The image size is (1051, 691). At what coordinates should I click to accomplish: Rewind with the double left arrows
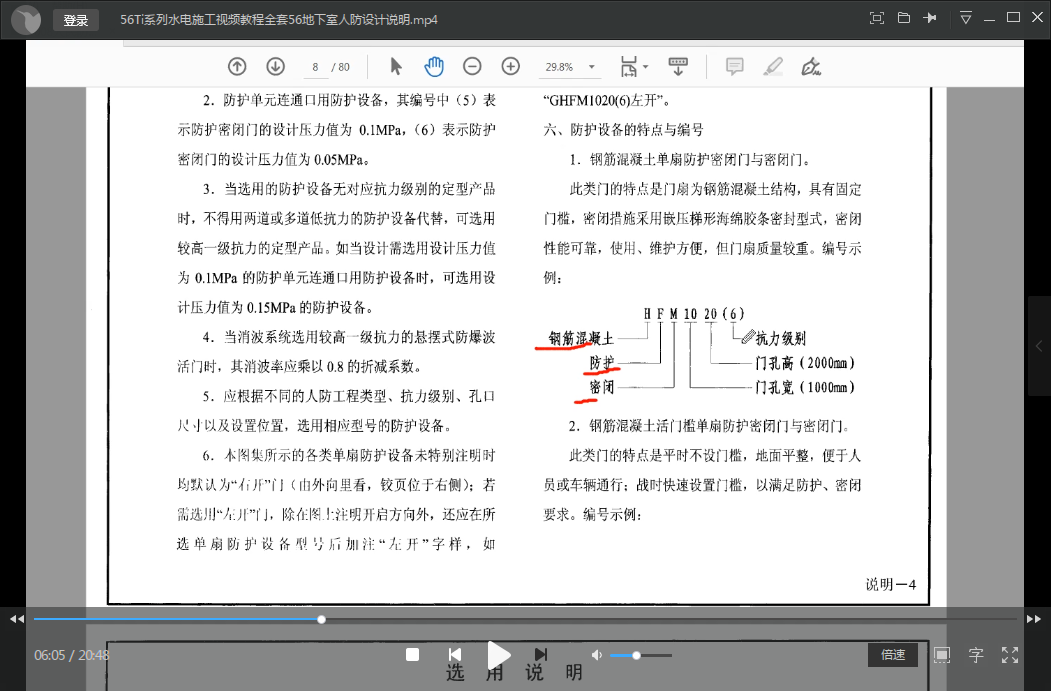tap(17, 619)
